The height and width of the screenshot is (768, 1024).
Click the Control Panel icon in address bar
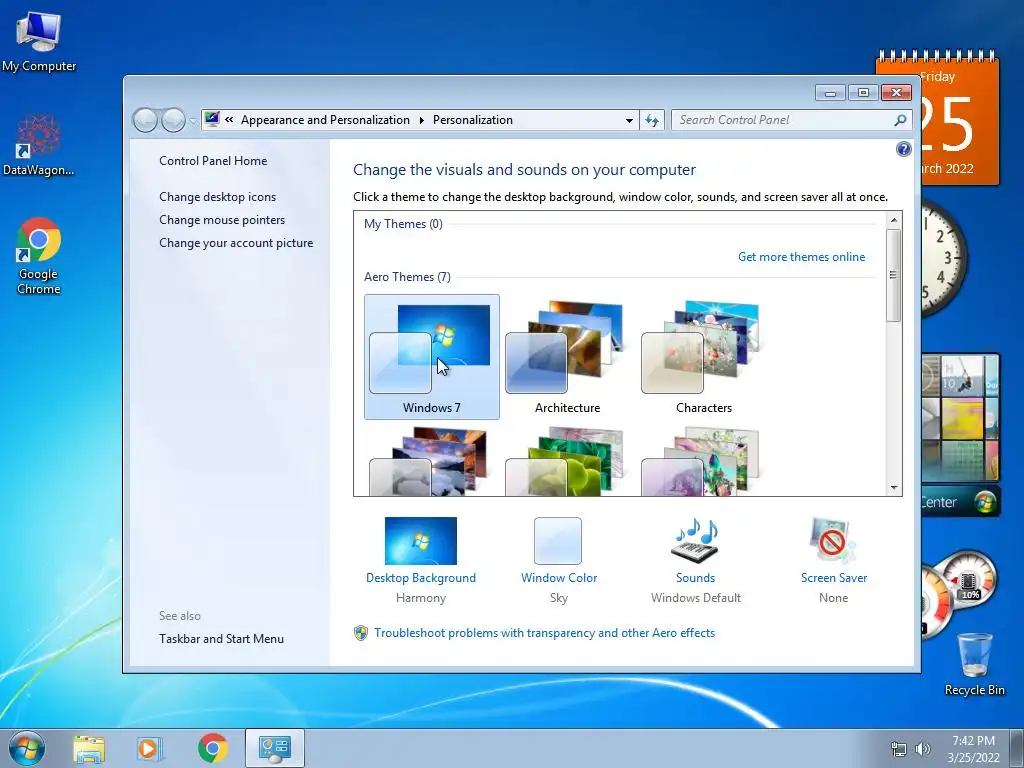(212, 119)
